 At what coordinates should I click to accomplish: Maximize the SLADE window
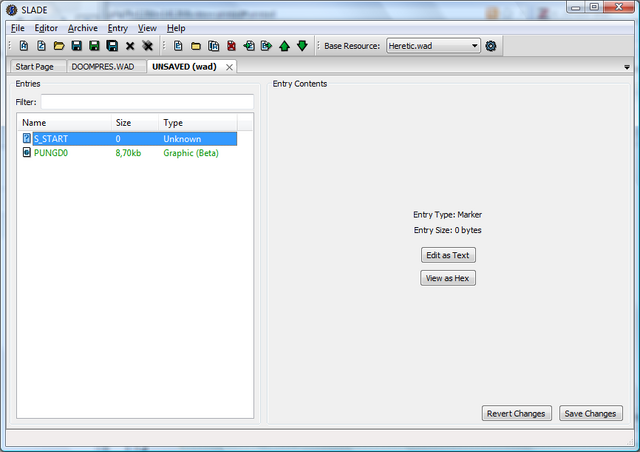[x=594, y=7]
